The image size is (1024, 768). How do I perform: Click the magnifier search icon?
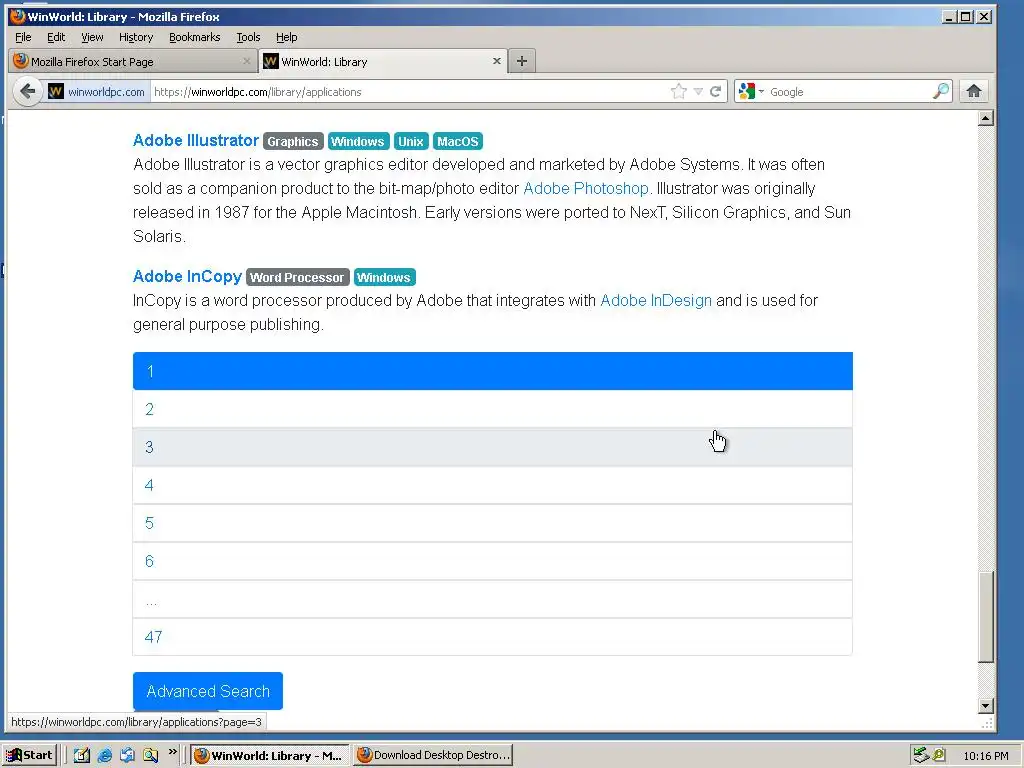[x=940, y=91]
